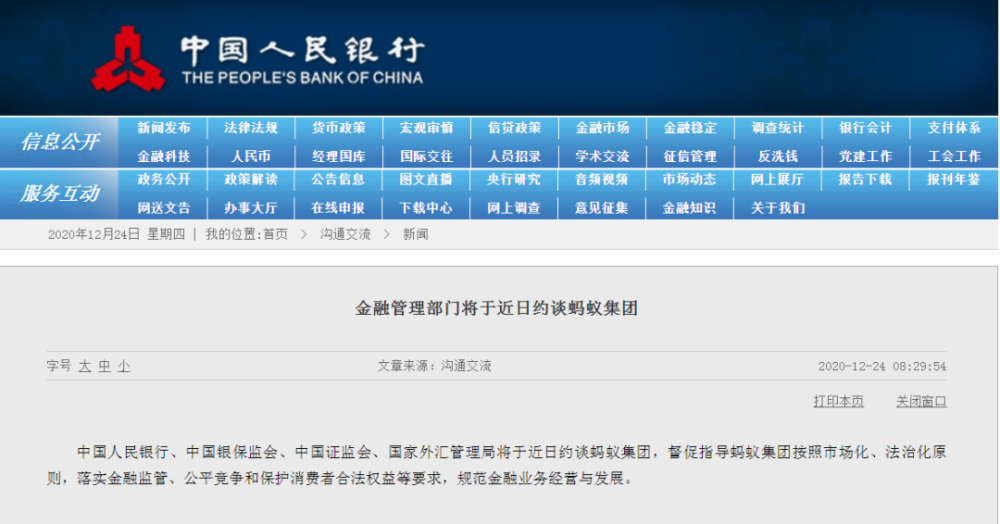Open 公告信息 page

339,180
